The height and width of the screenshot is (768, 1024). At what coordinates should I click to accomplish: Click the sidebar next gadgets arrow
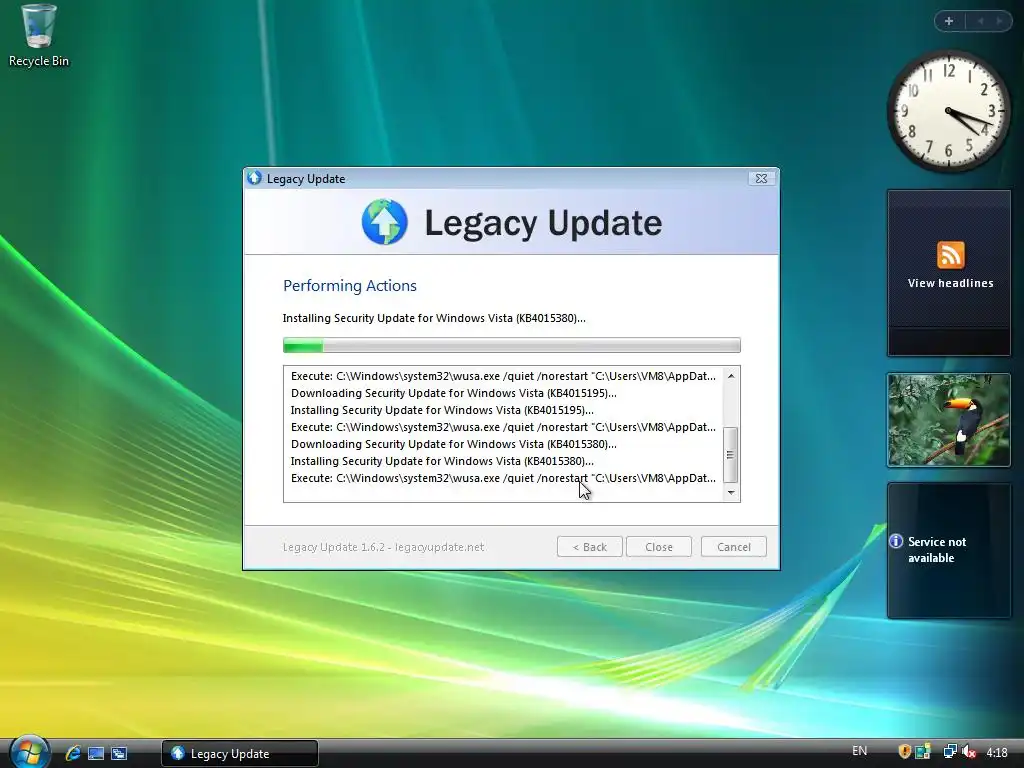coord(999,21)
